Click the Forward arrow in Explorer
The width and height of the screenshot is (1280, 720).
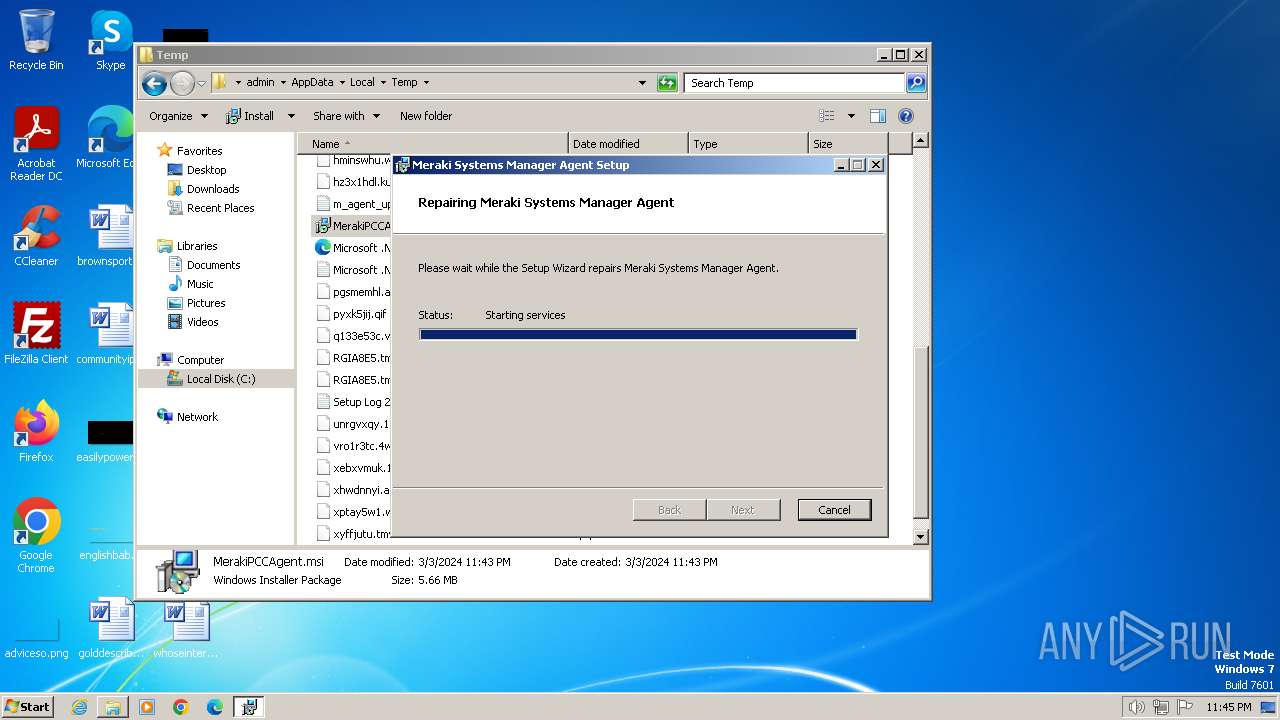point(182,83)
